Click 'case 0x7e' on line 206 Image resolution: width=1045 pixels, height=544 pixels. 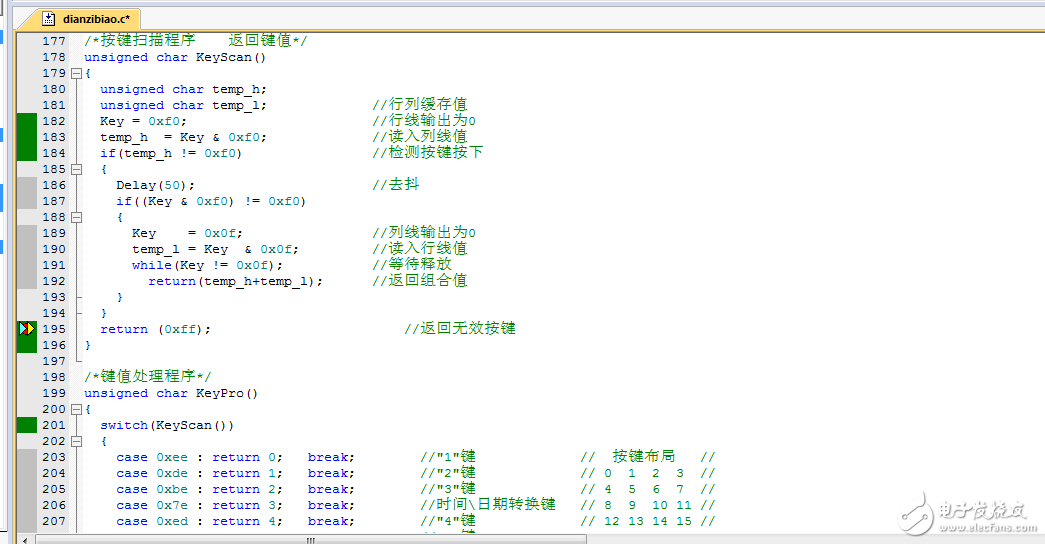[x=152, y=505]
